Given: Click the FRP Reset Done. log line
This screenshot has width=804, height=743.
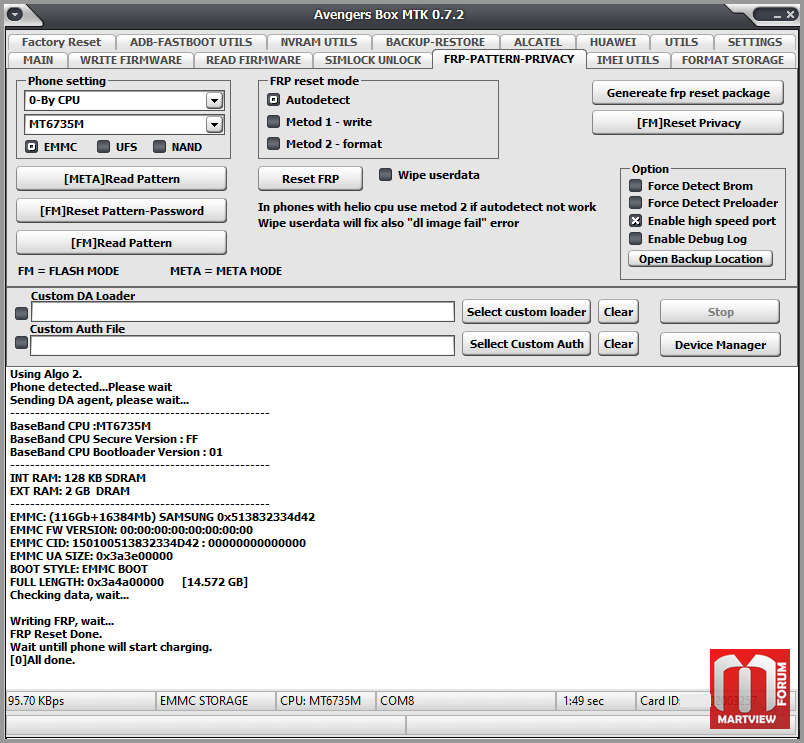Looking at the screenshot, I should [56, 634].
